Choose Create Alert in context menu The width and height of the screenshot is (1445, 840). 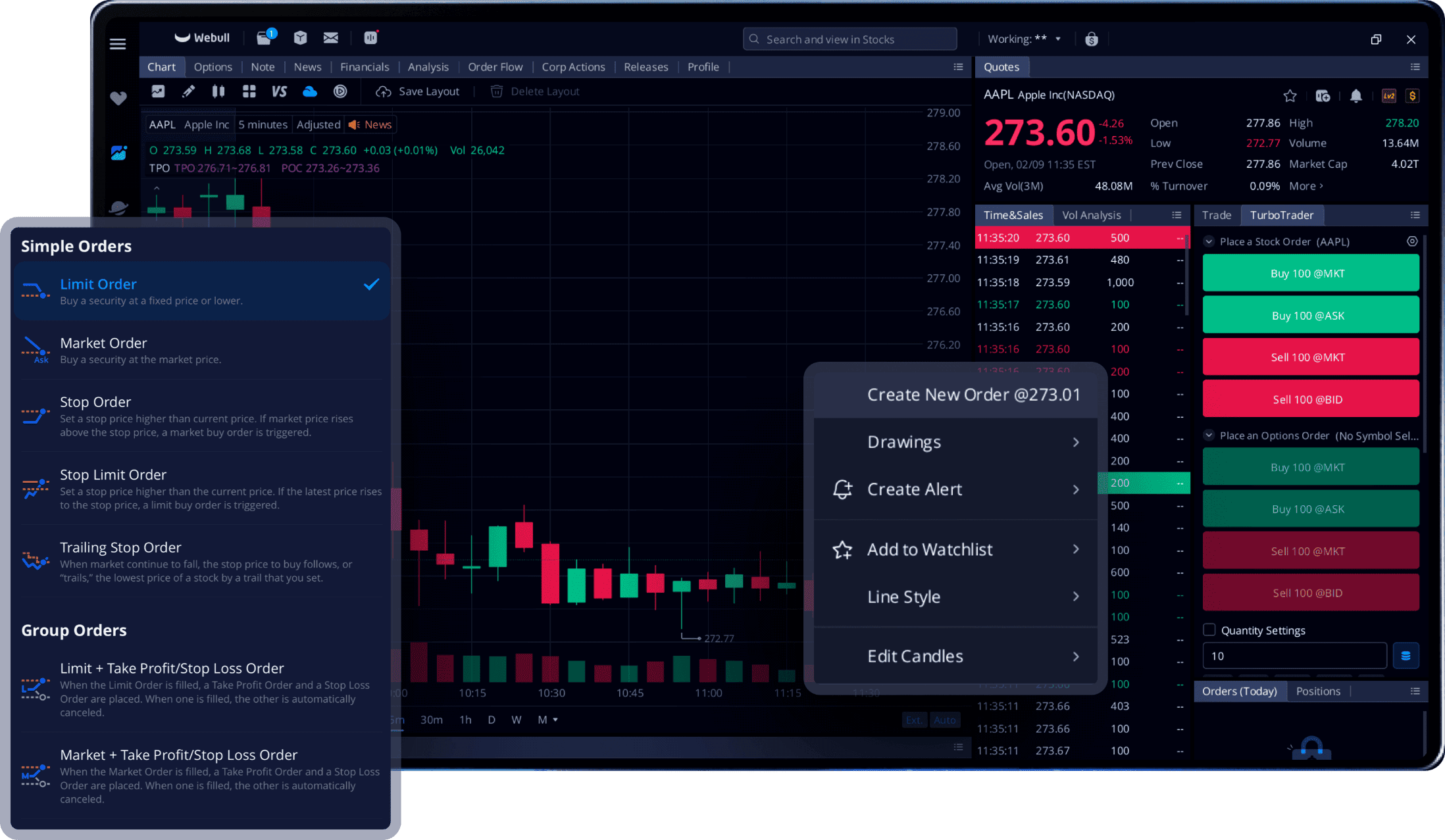pyautogui.click(x=956, y=489)
